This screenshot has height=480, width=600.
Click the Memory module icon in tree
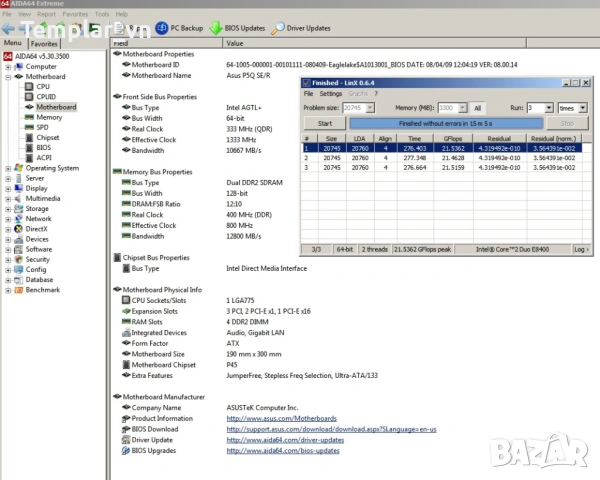tap(29, 117)
